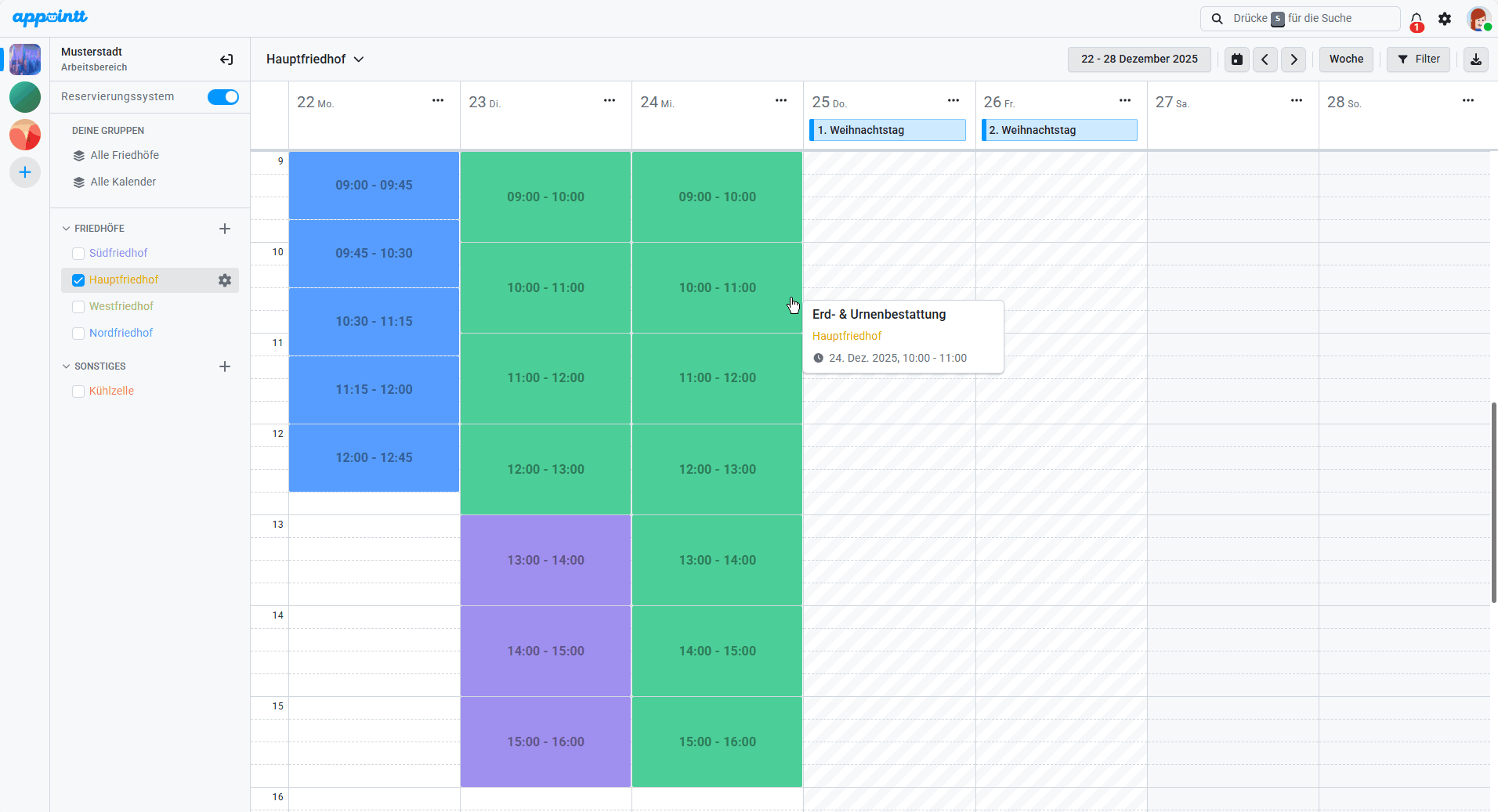Open the three-dot menu for 24 Mi.
1498x812 pixels.
(781, 100)
